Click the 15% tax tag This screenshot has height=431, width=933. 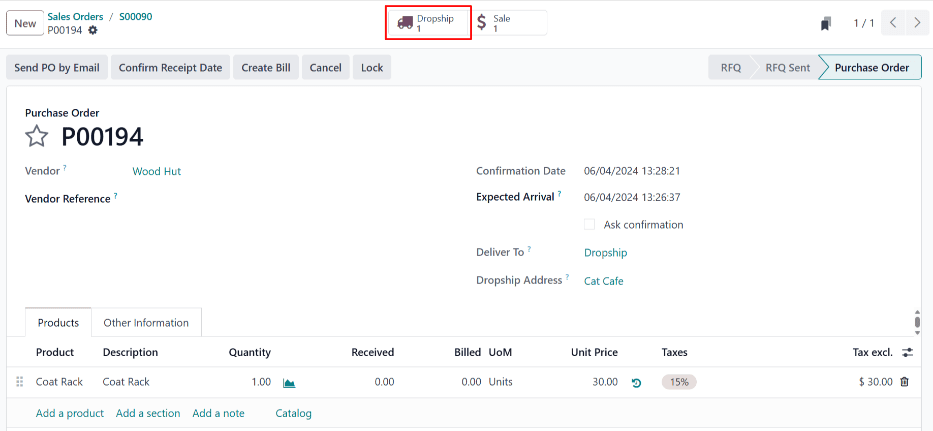[x=679, y=382]
